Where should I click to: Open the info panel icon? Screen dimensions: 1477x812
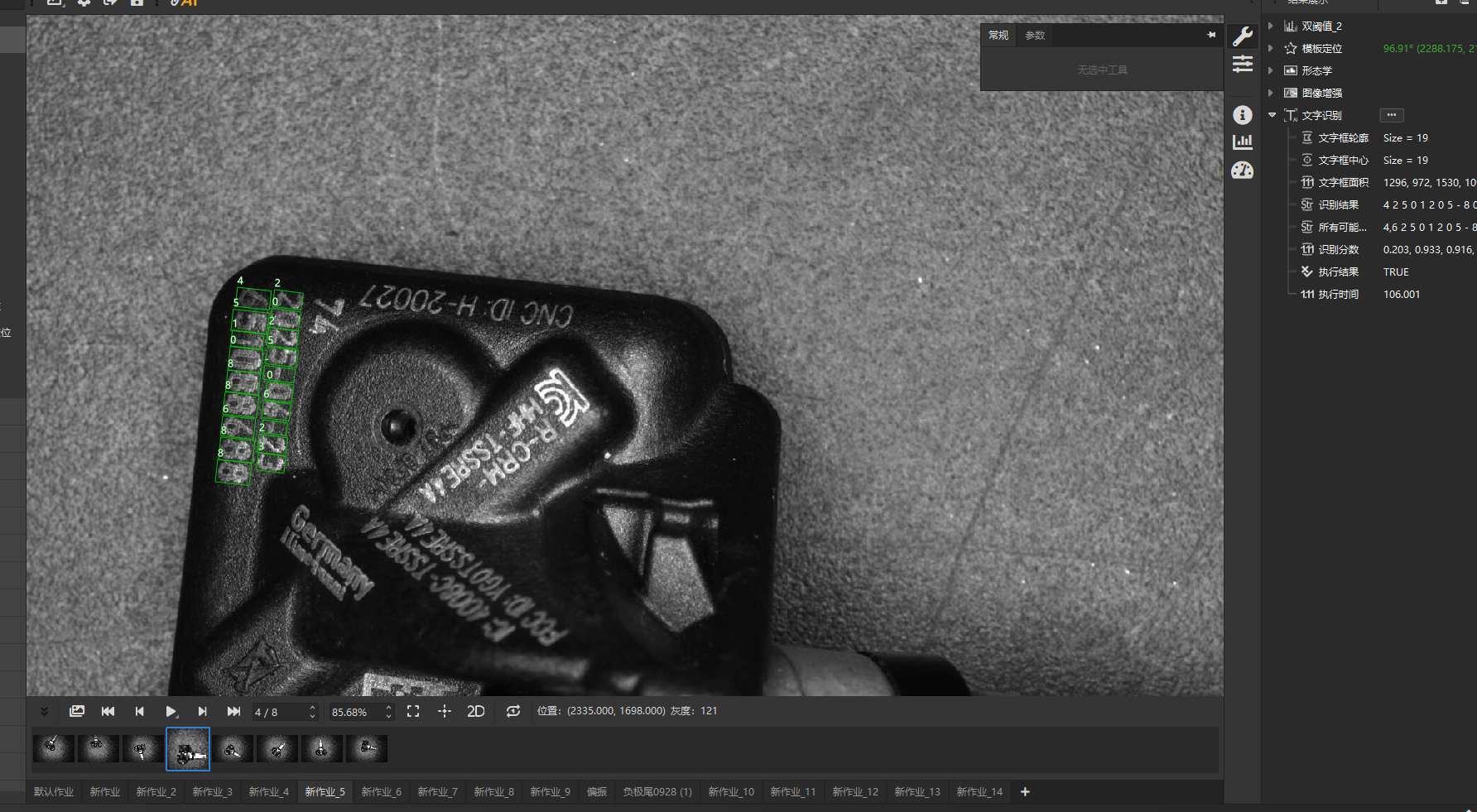(1243, 115)
